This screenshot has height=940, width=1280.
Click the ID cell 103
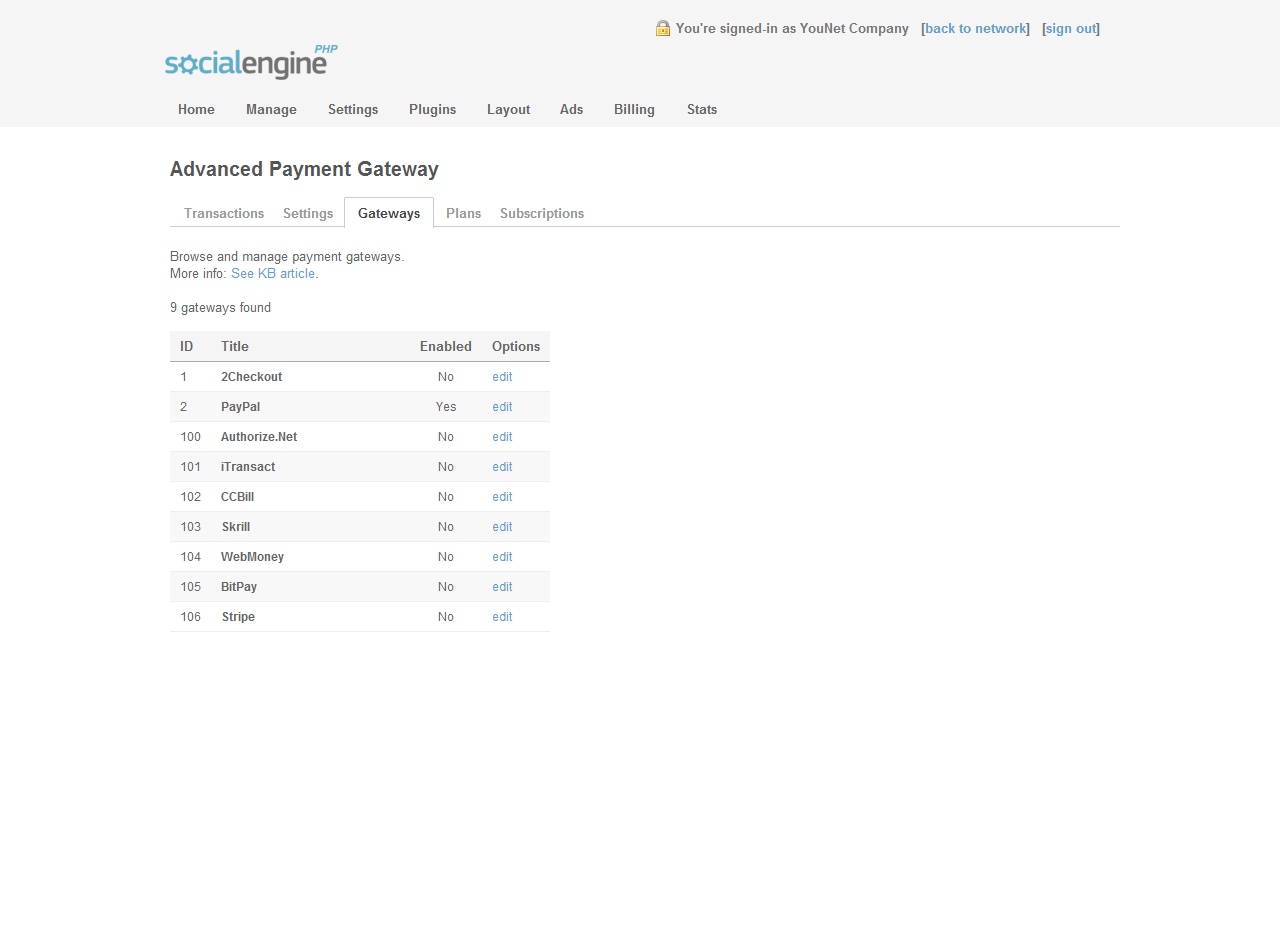191,527
